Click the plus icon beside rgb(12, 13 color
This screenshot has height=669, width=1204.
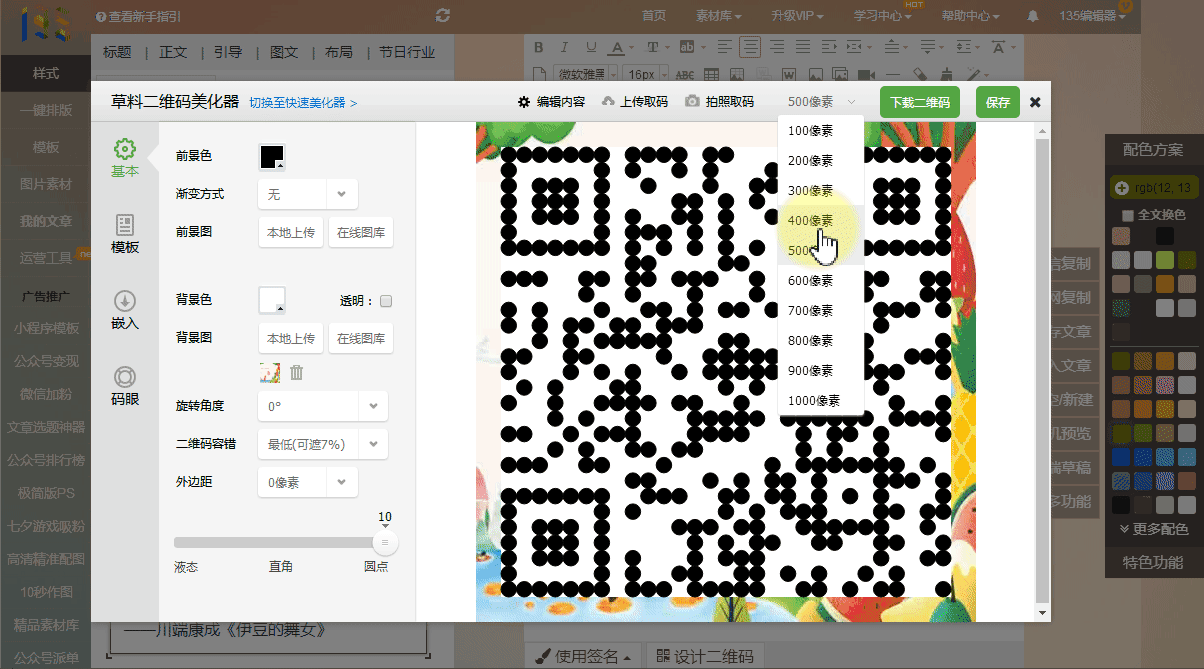pyautogui.click(x=1122, y=188)
